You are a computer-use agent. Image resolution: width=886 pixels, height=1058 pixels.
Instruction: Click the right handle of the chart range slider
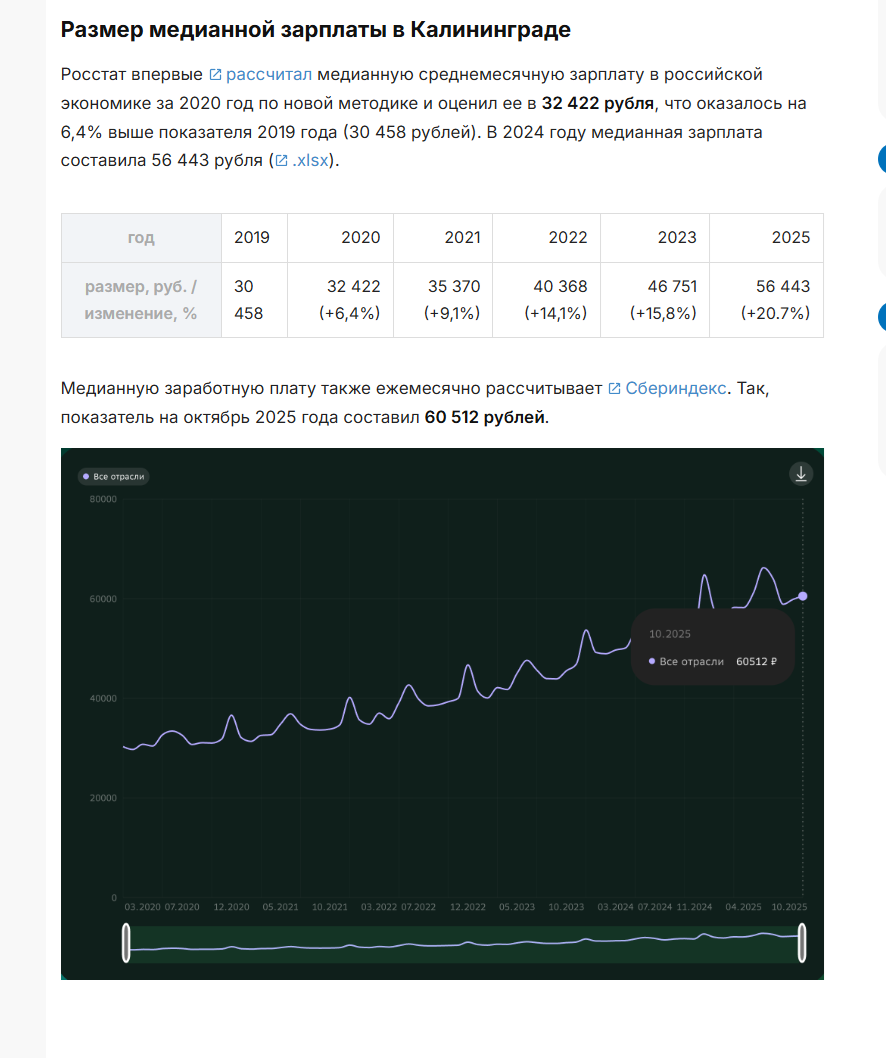[x=802, y=943]
